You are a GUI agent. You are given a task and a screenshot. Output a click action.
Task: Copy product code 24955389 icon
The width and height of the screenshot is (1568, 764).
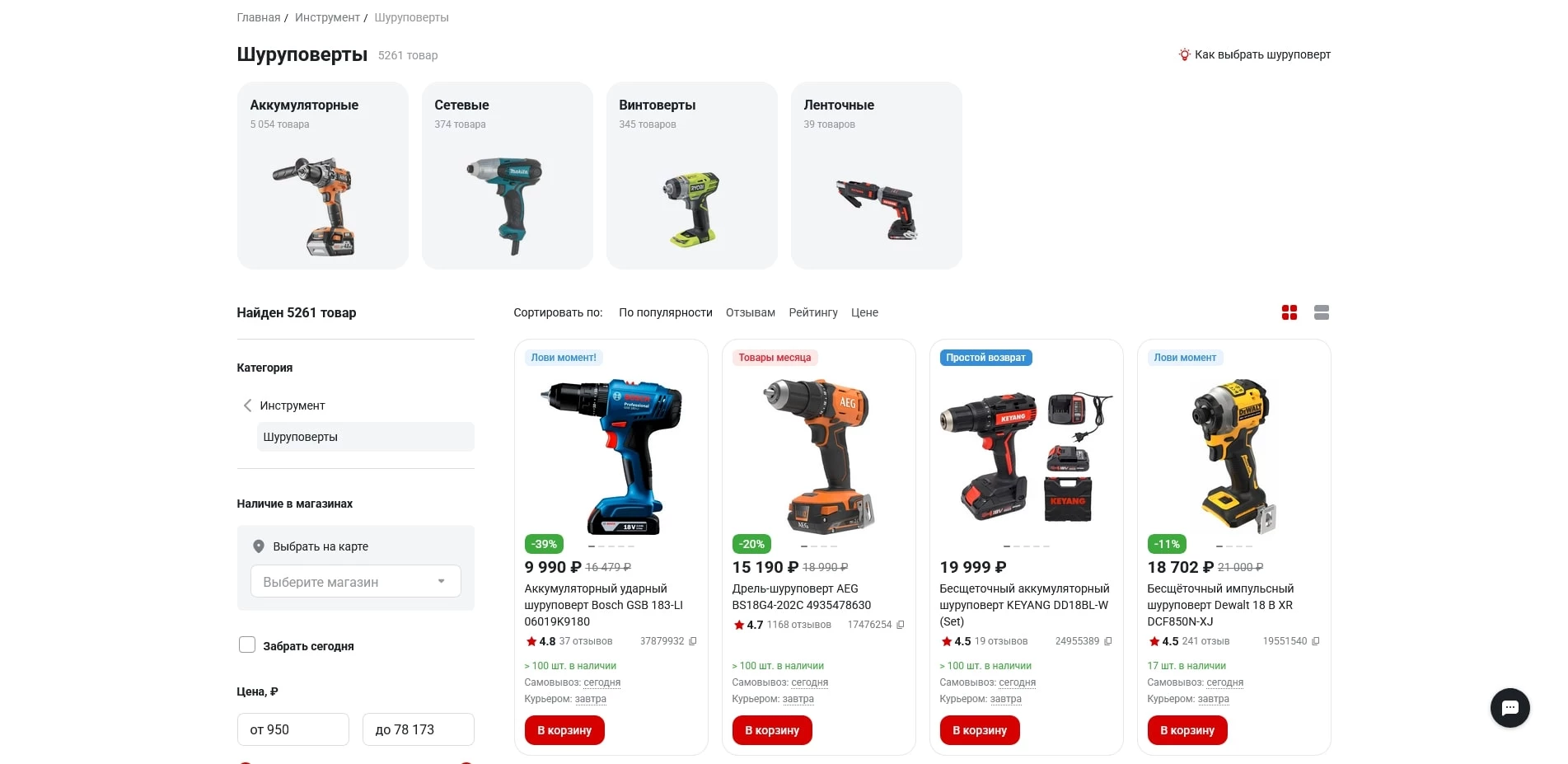coord(1108,641)
